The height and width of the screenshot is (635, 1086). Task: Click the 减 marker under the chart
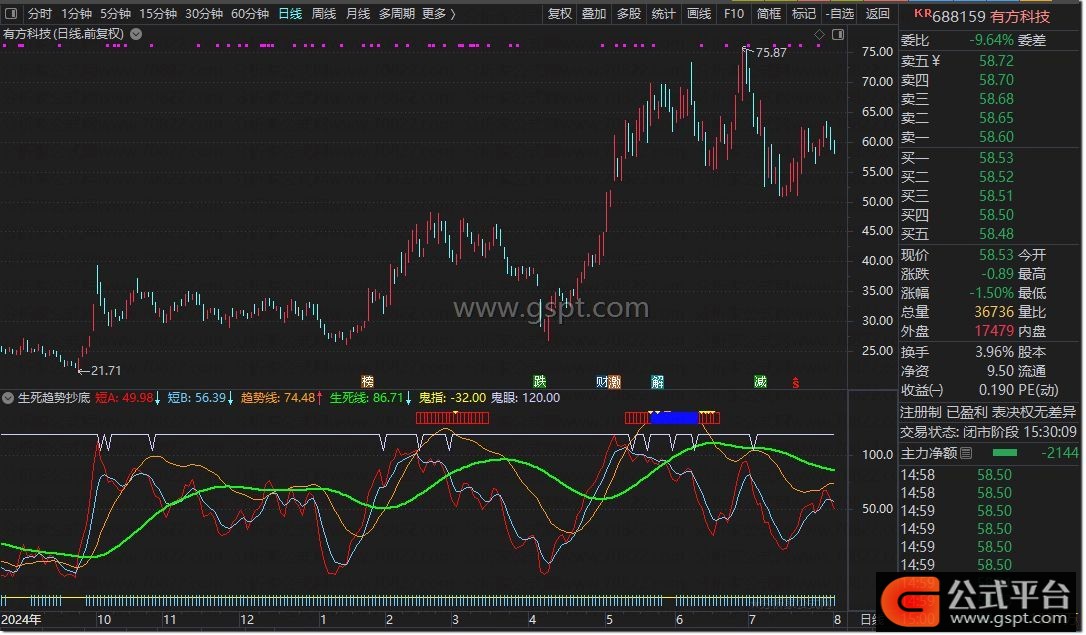(761, 381)
